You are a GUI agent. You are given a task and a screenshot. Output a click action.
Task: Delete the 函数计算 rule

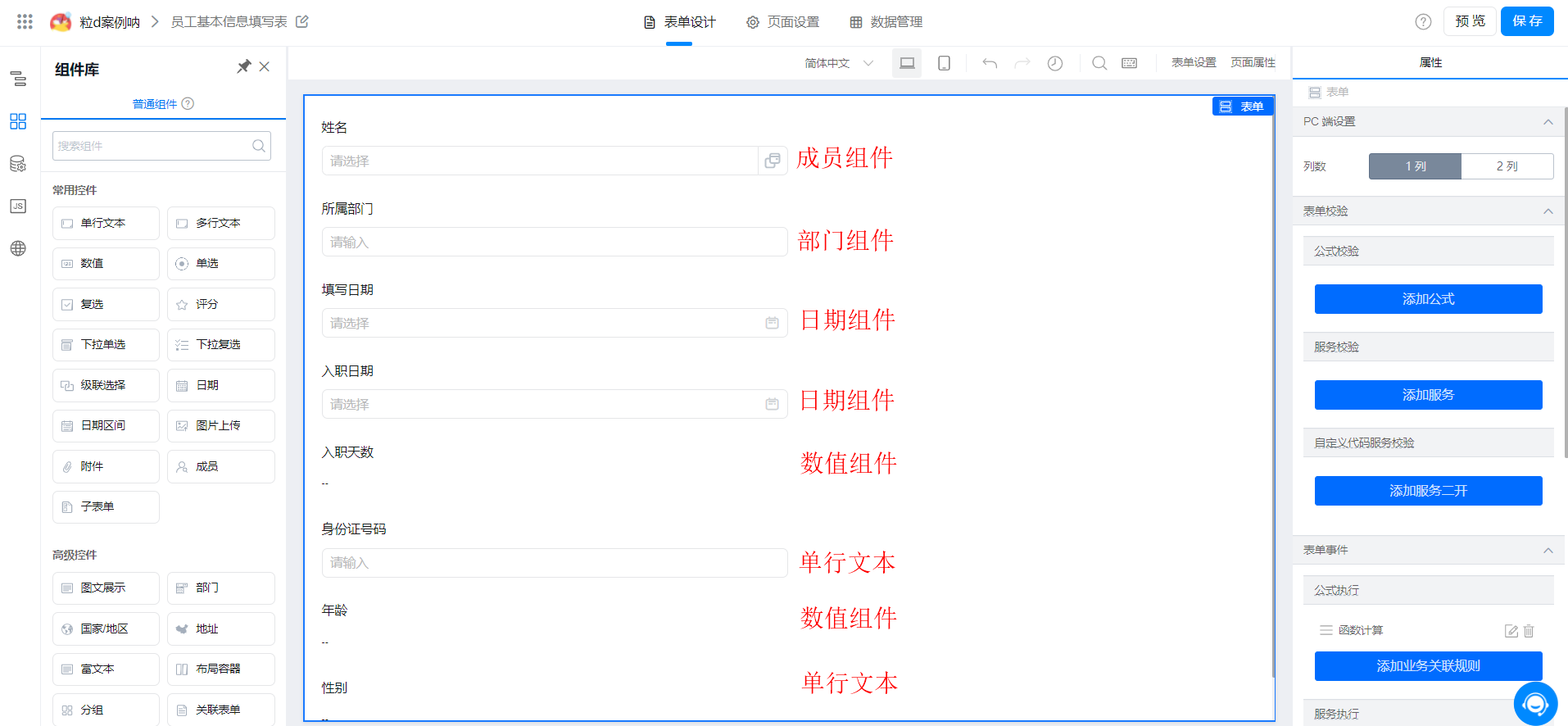(1529, 631)
